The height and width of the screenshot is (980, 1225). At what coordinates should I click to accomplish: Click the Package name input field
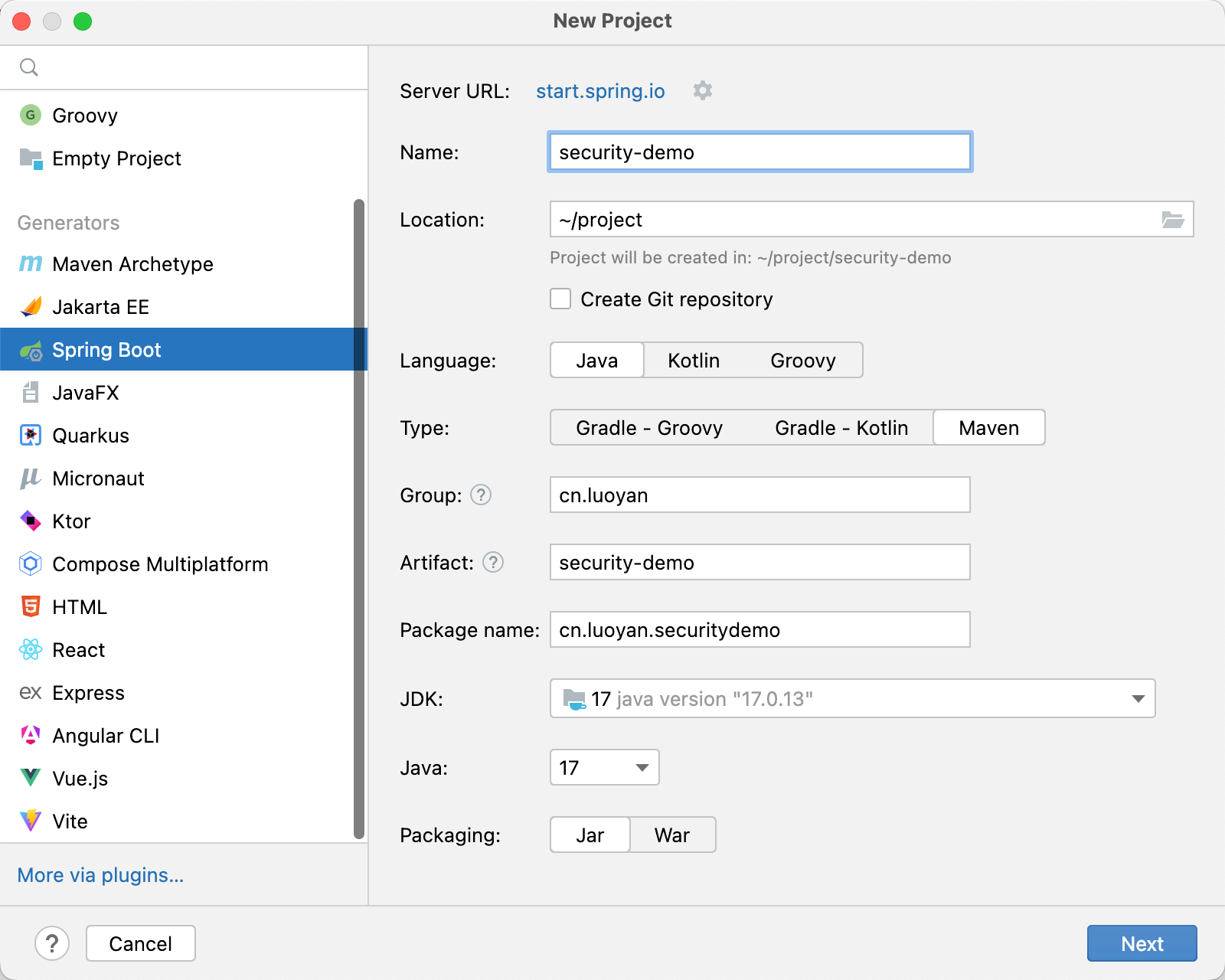[x=760, y=629]
